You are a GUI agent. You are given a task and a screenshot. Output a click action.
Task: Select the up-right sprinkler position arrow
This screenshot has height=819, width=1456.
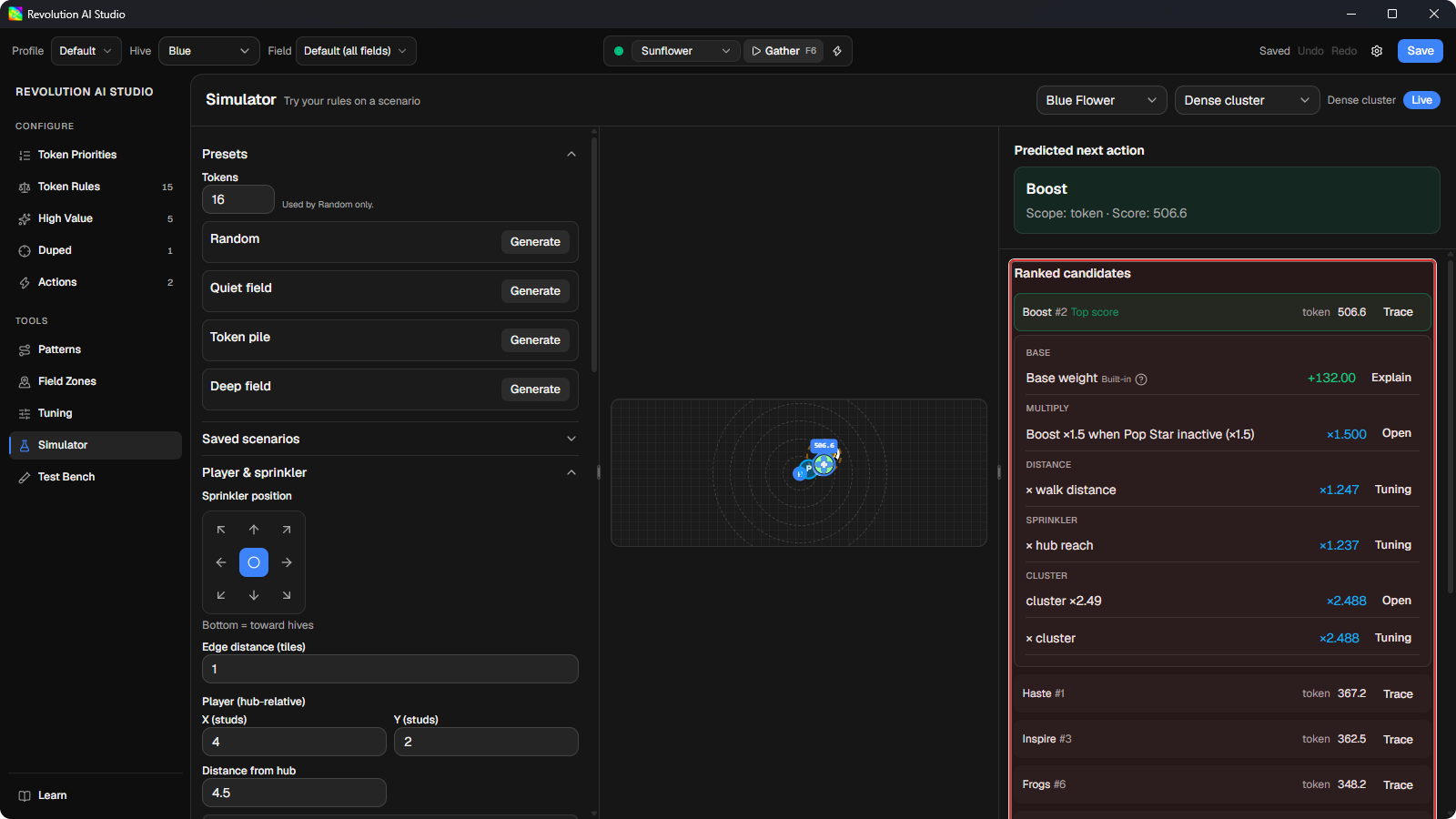[x=287, y=530]
